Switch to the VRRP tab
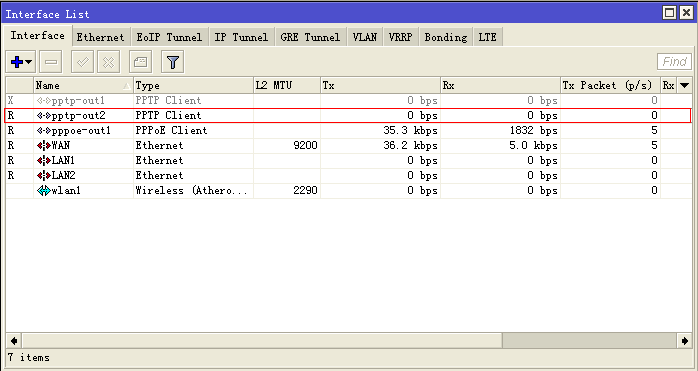The height and width of the screenshot is (371, 698). 400,37
